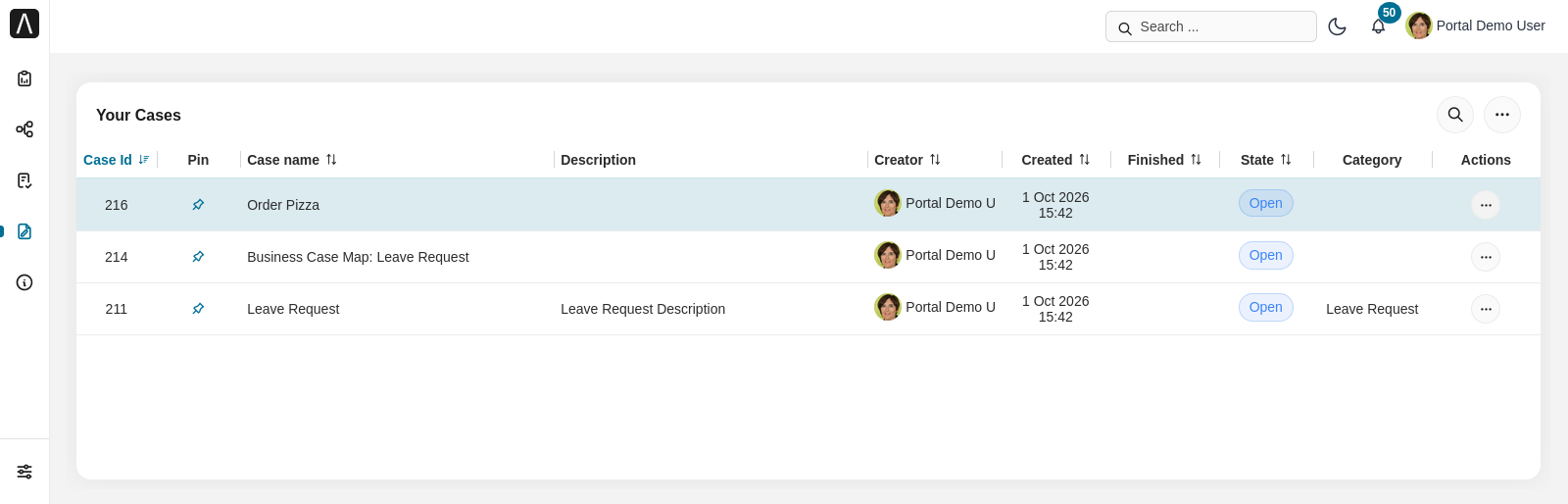Click the Actions column header

pos(1486,160)
